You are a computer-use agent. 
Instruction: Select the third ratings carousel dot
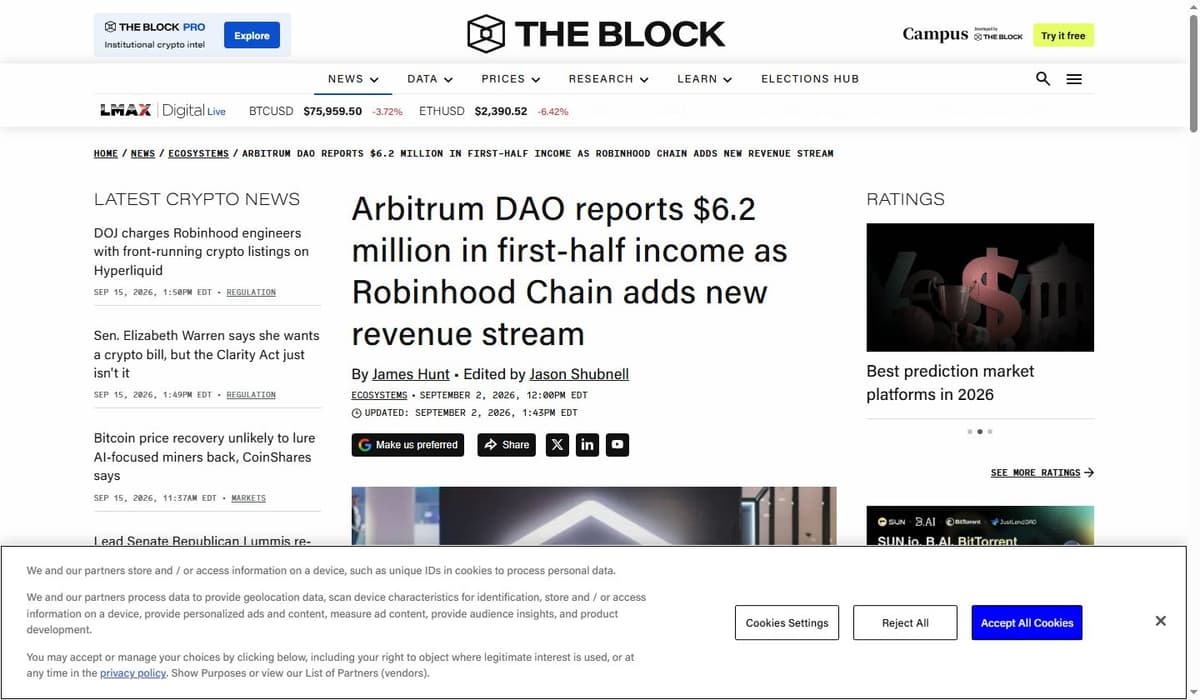tap(989, 431)
